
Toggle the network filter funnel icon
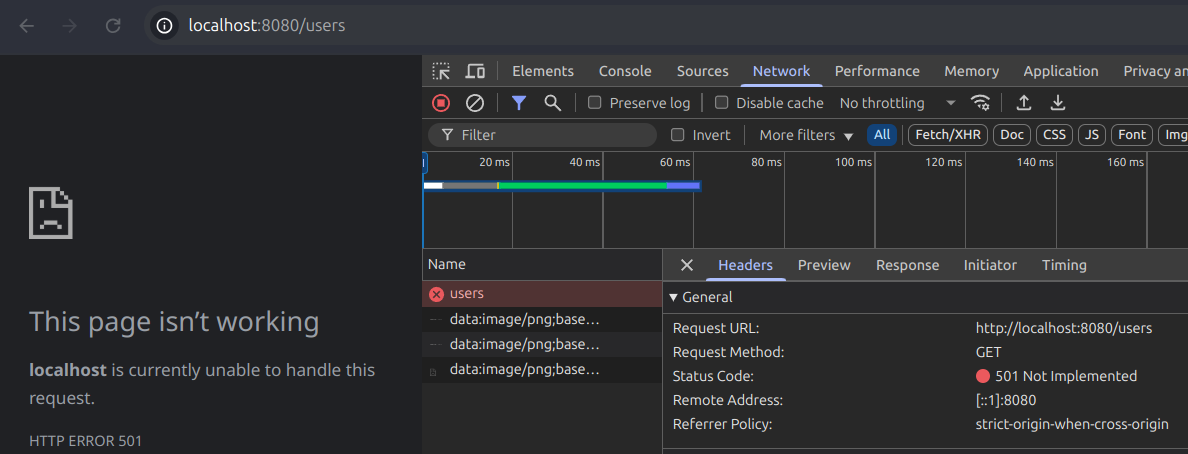coord(518,103)
